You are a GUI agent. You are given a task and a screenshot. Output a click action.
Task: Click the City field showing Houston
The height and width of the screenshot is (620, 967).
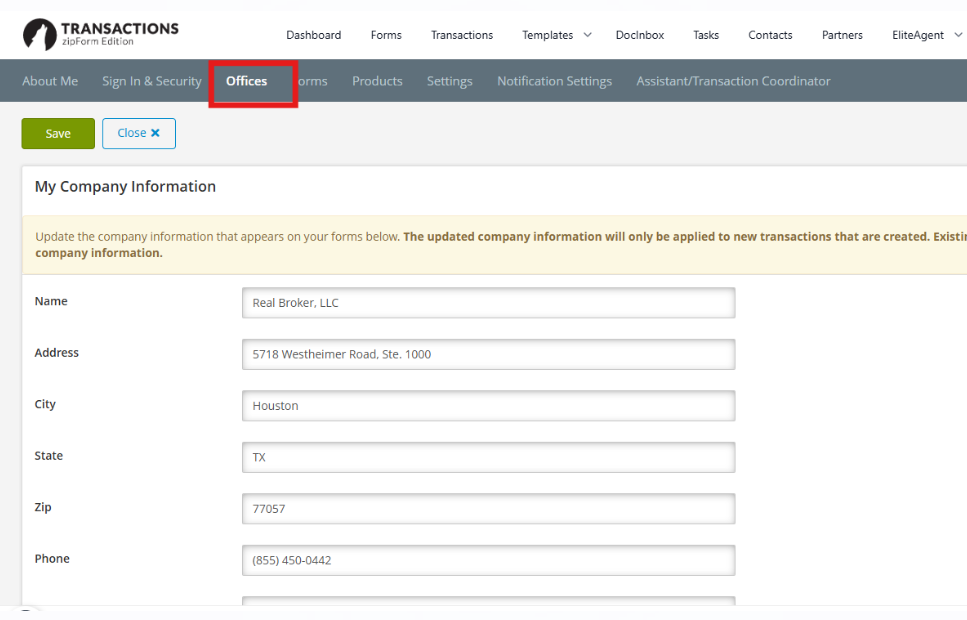click(488, 406)
